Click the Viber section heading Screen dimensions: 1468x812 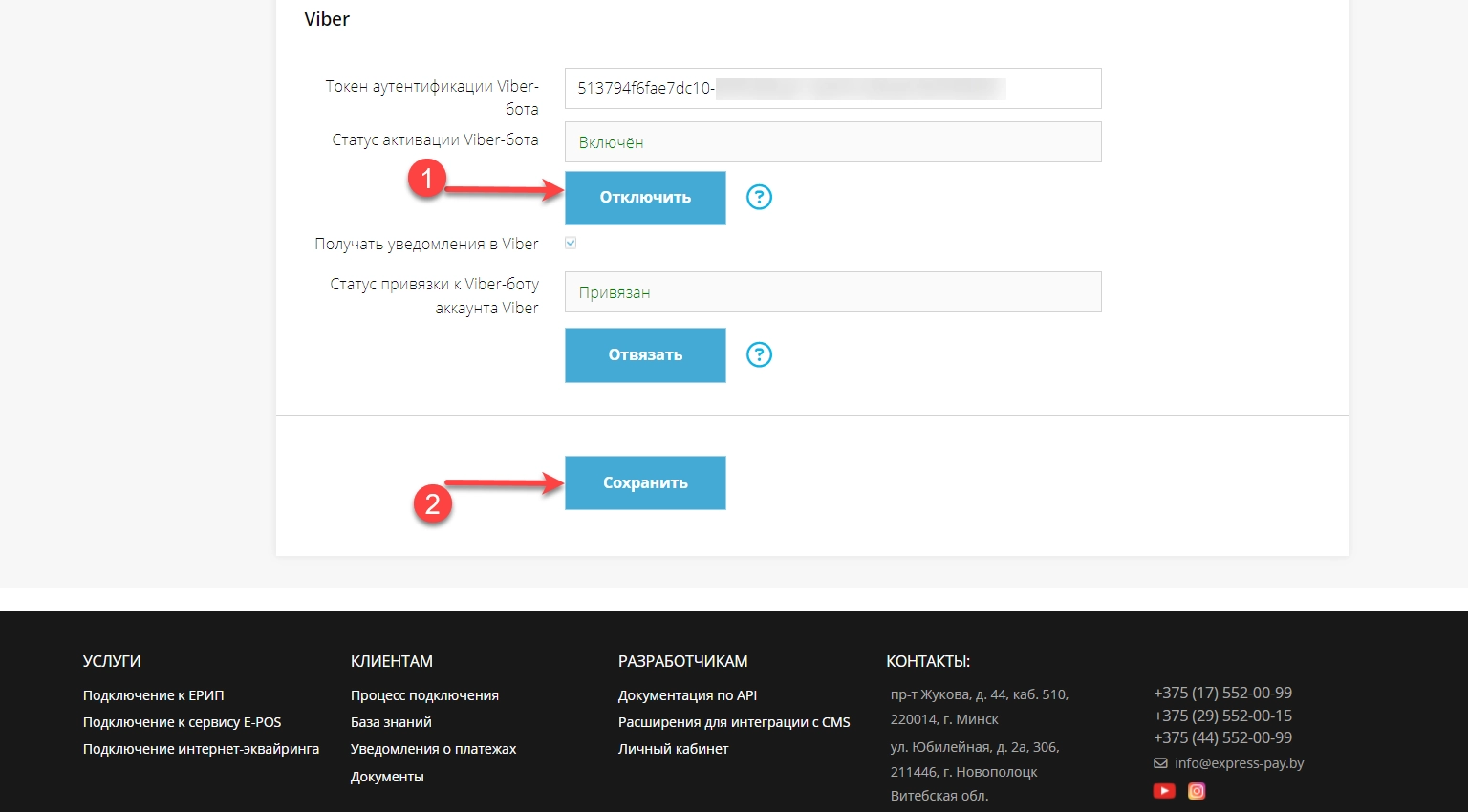click(x=327, y=19)
